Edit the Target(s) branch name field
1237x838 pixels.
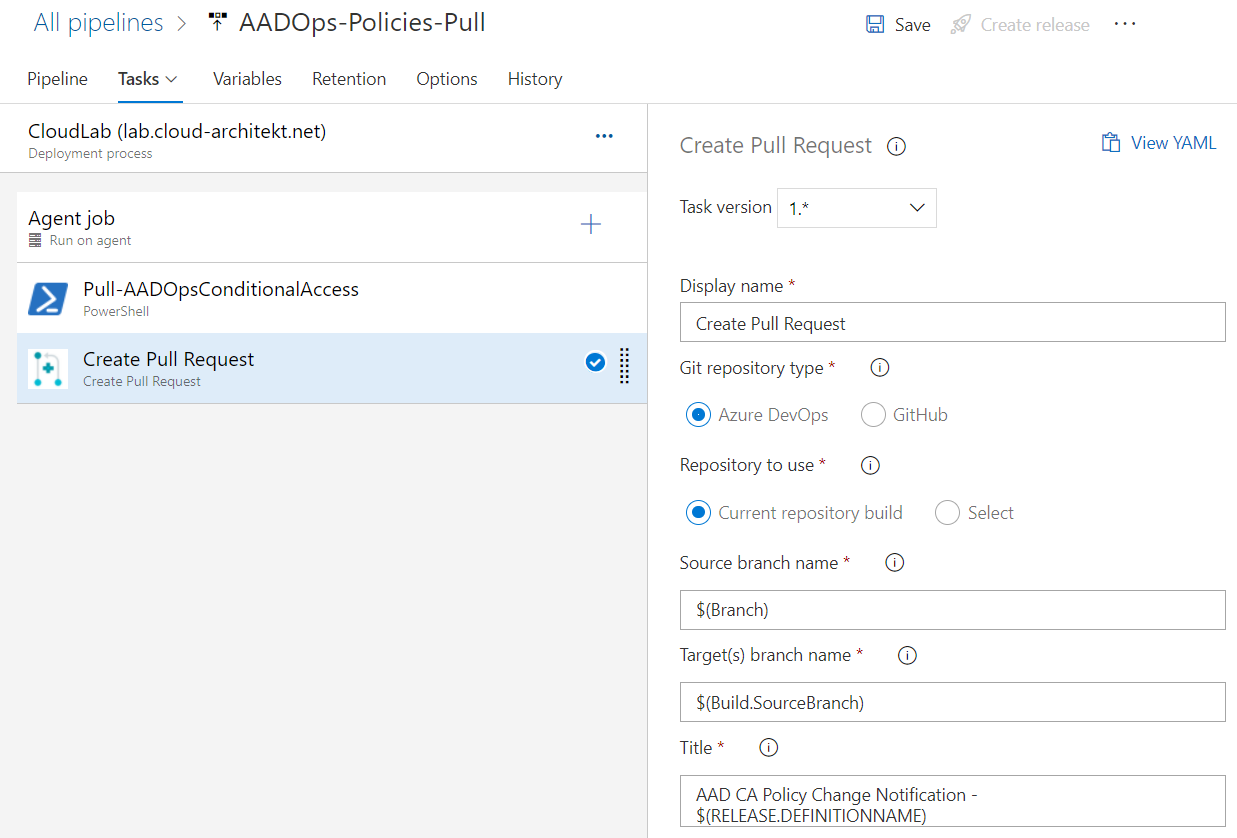(952, 702)
